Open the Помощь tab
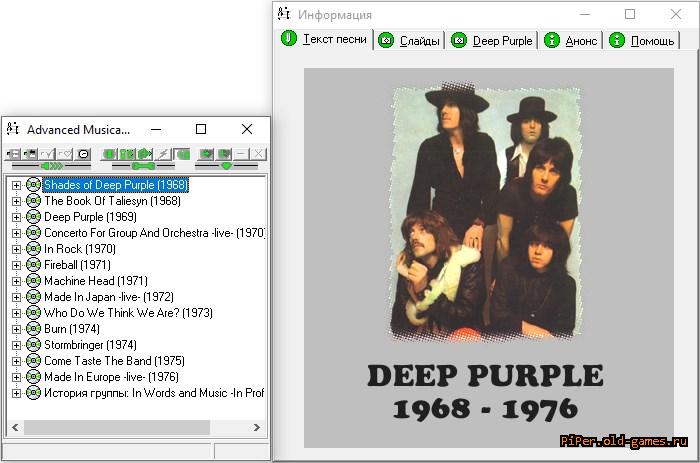The height and width of the screenshot is (463, 700). 642,41
